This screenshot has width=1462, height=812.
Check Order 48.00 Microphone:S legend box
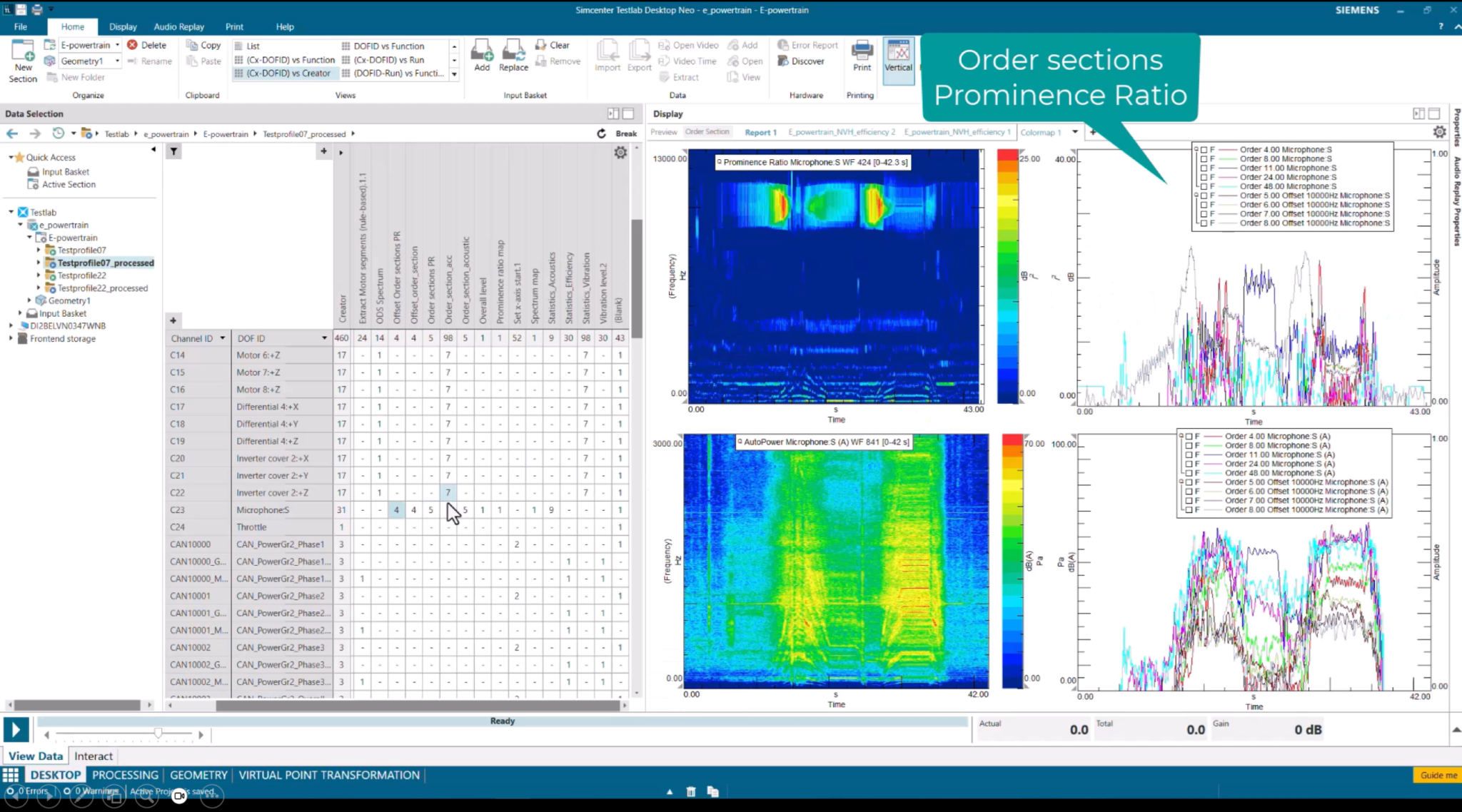coord(1204,186)
